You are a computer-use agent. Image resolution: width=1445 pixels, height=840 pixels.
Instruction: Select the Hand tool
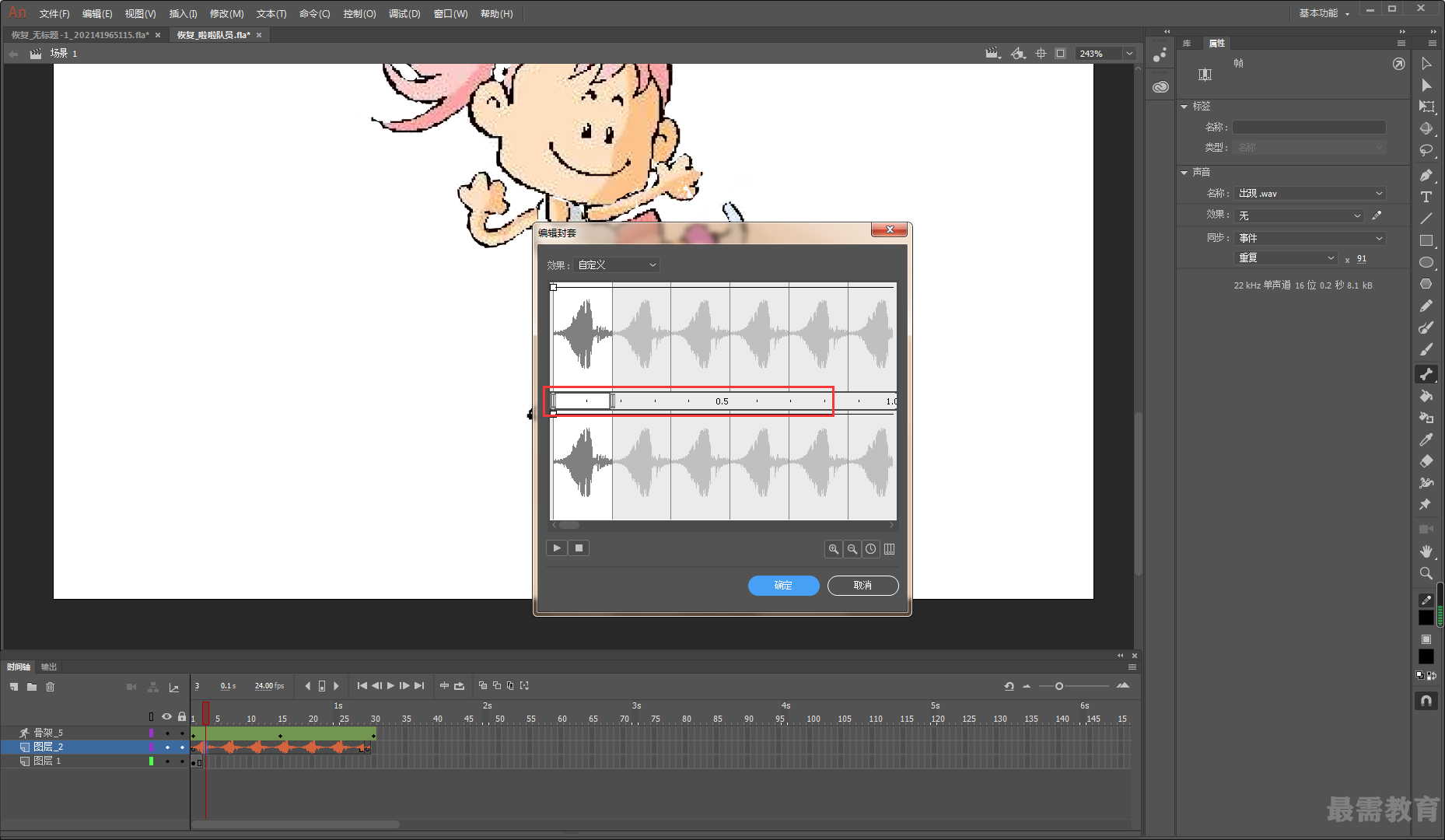pyautogui.click(x=1426, y=551)
